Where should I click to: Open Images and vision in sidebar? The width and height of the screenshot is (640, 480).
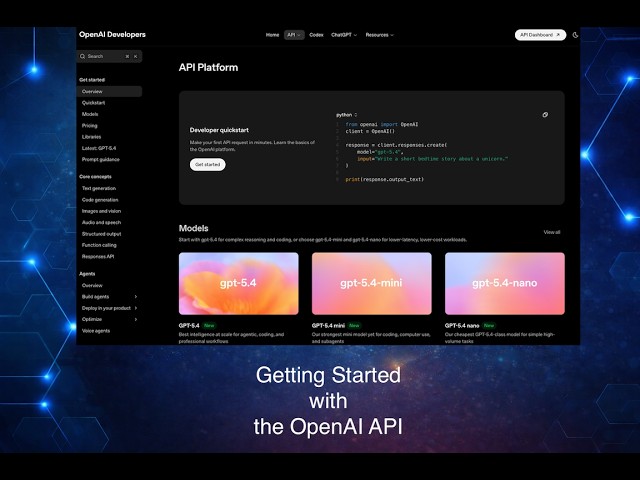point(101,211)
